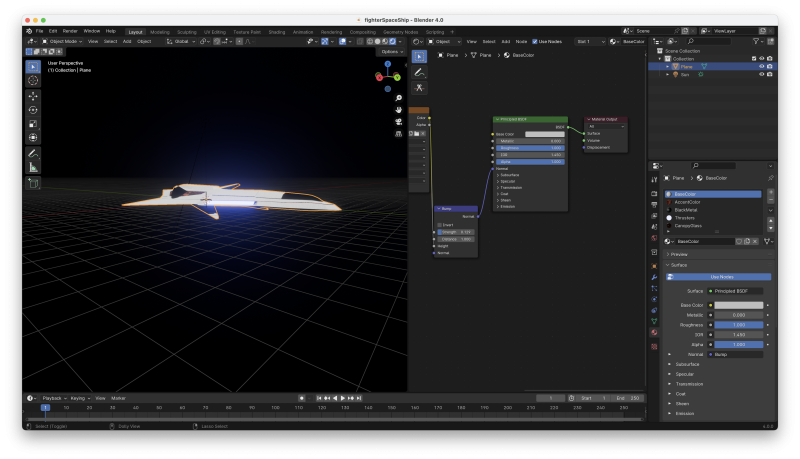Toggle camera view with the camera gizmo

pos(398,121)
